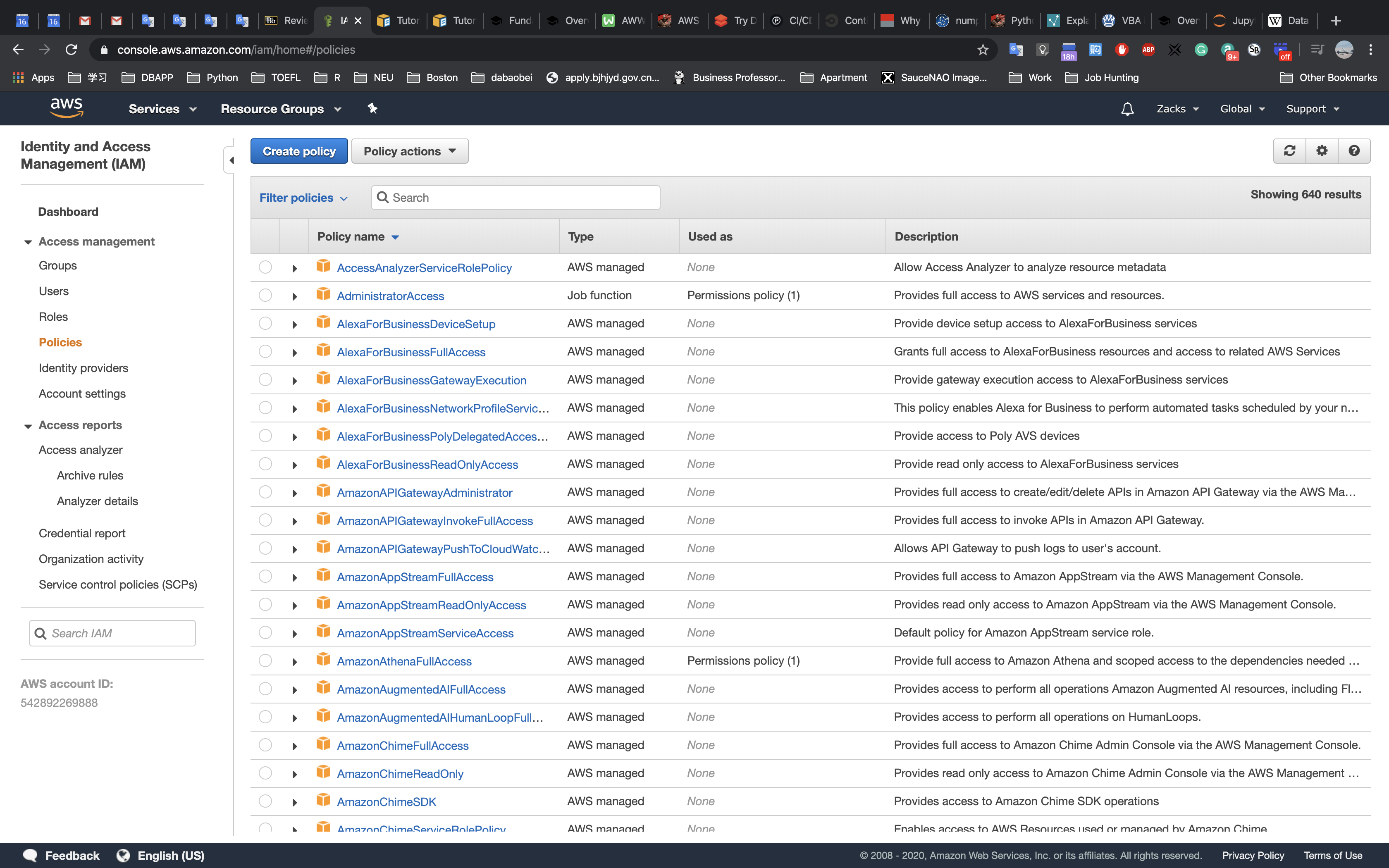
Task: Click the help question mark icon
Action: [1353, 151]
